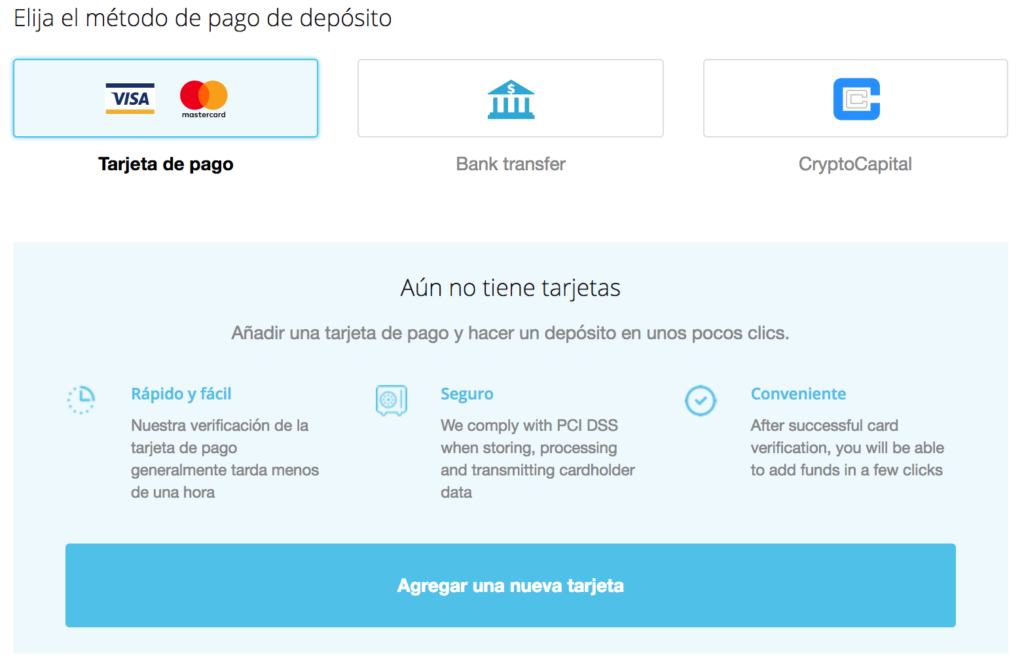Click the Conveniente heading

[x=798, y=394]
